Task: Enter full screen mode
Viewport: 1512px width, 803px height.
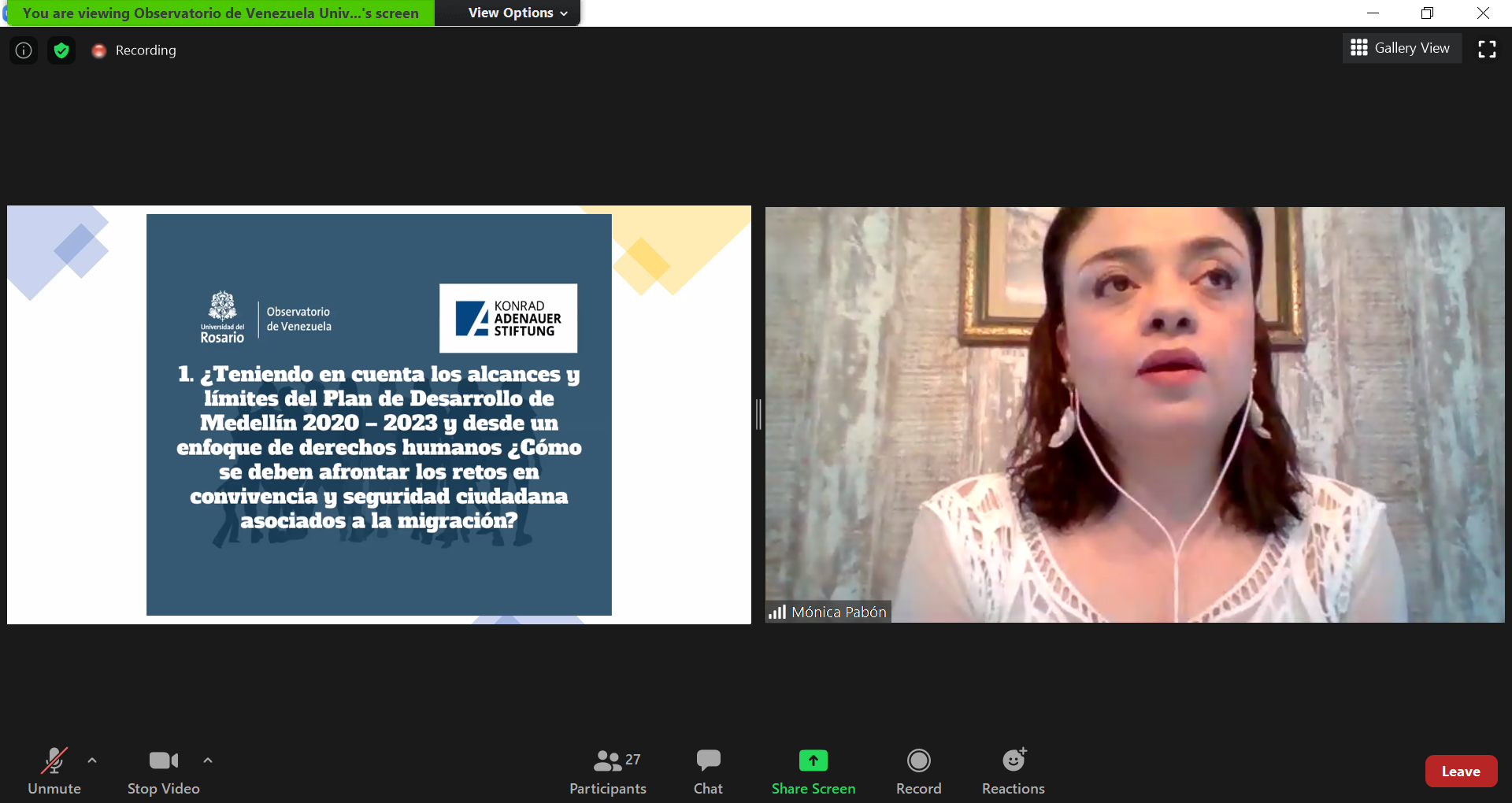Action: (x=1487, y=49)
